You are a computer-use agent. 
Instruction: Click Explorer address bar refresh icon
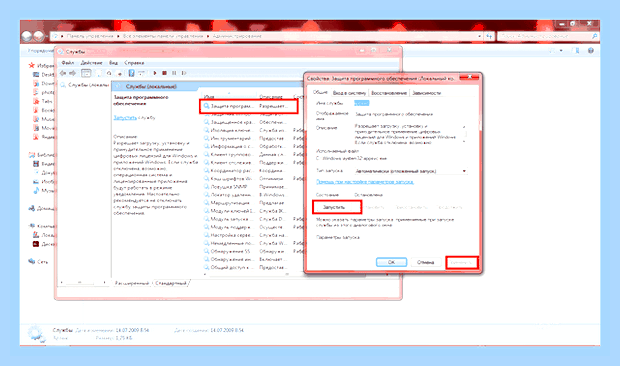[490, 36]
